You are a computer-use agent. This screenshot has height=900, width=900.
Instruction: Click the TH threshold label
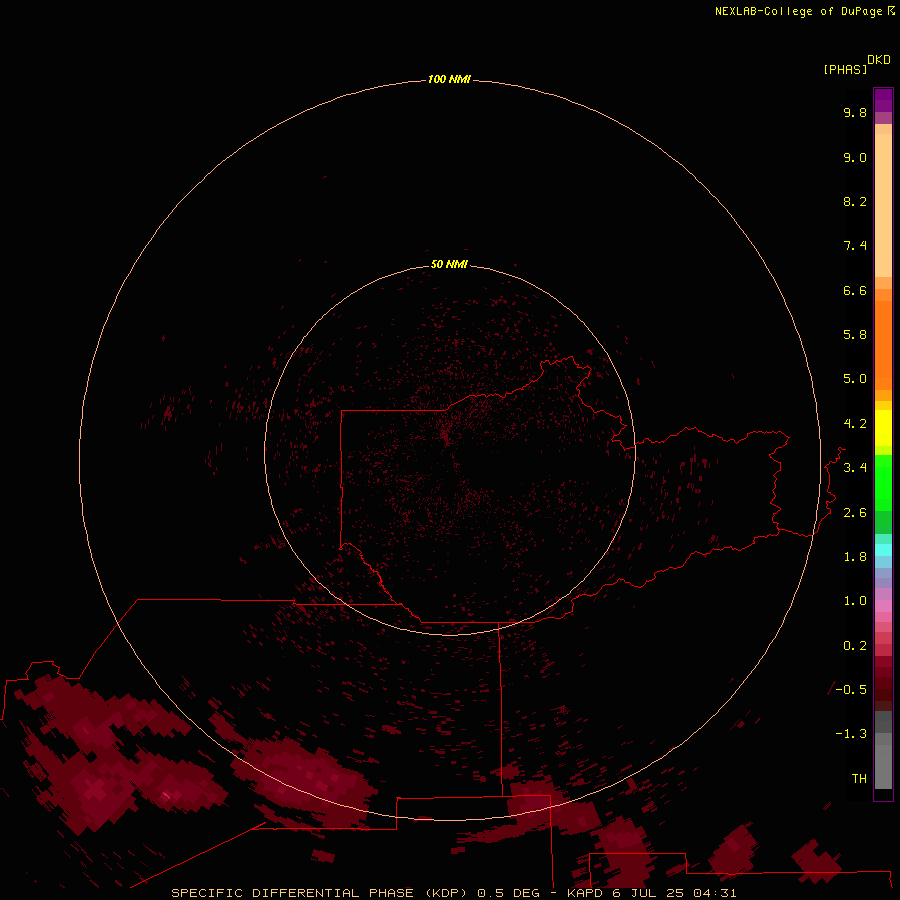coord(859,779)
